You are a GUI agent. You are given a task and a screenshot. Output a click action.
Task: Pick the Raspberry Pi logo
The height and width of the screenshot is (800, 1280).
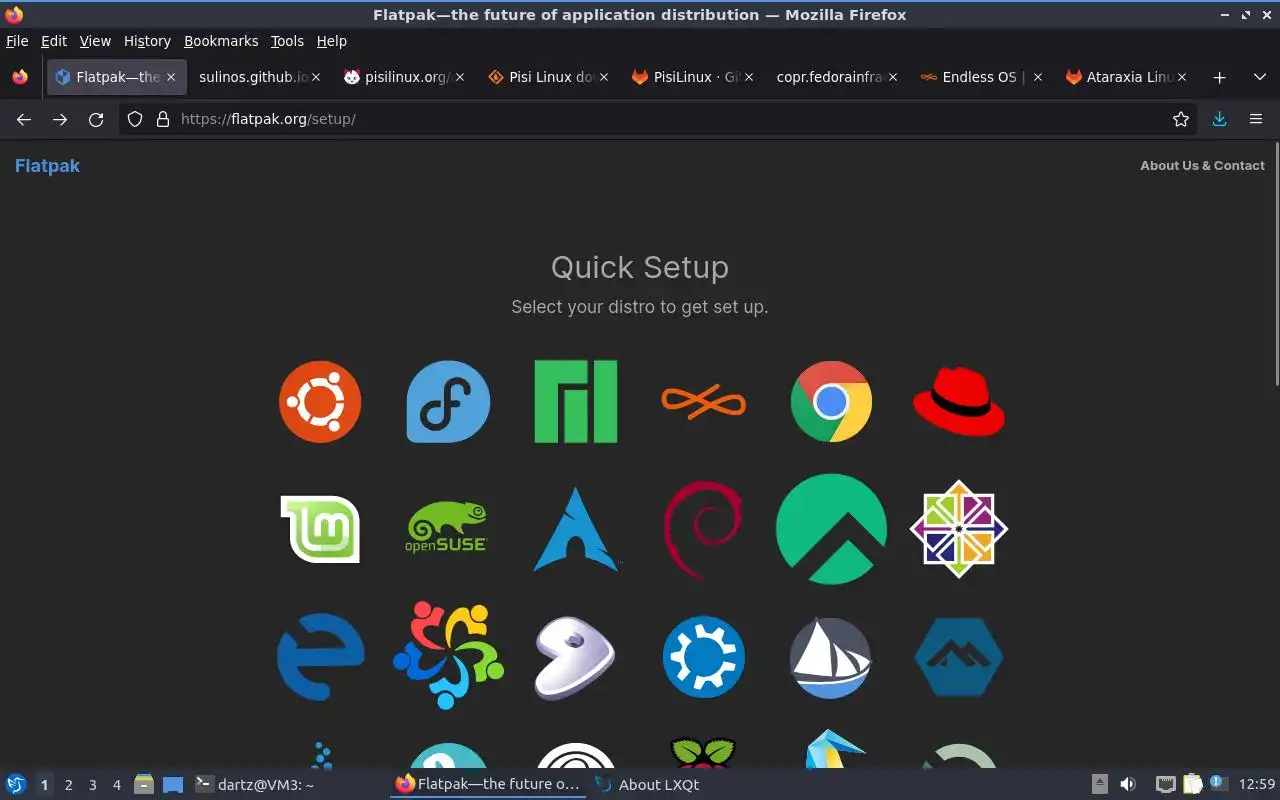703,754
